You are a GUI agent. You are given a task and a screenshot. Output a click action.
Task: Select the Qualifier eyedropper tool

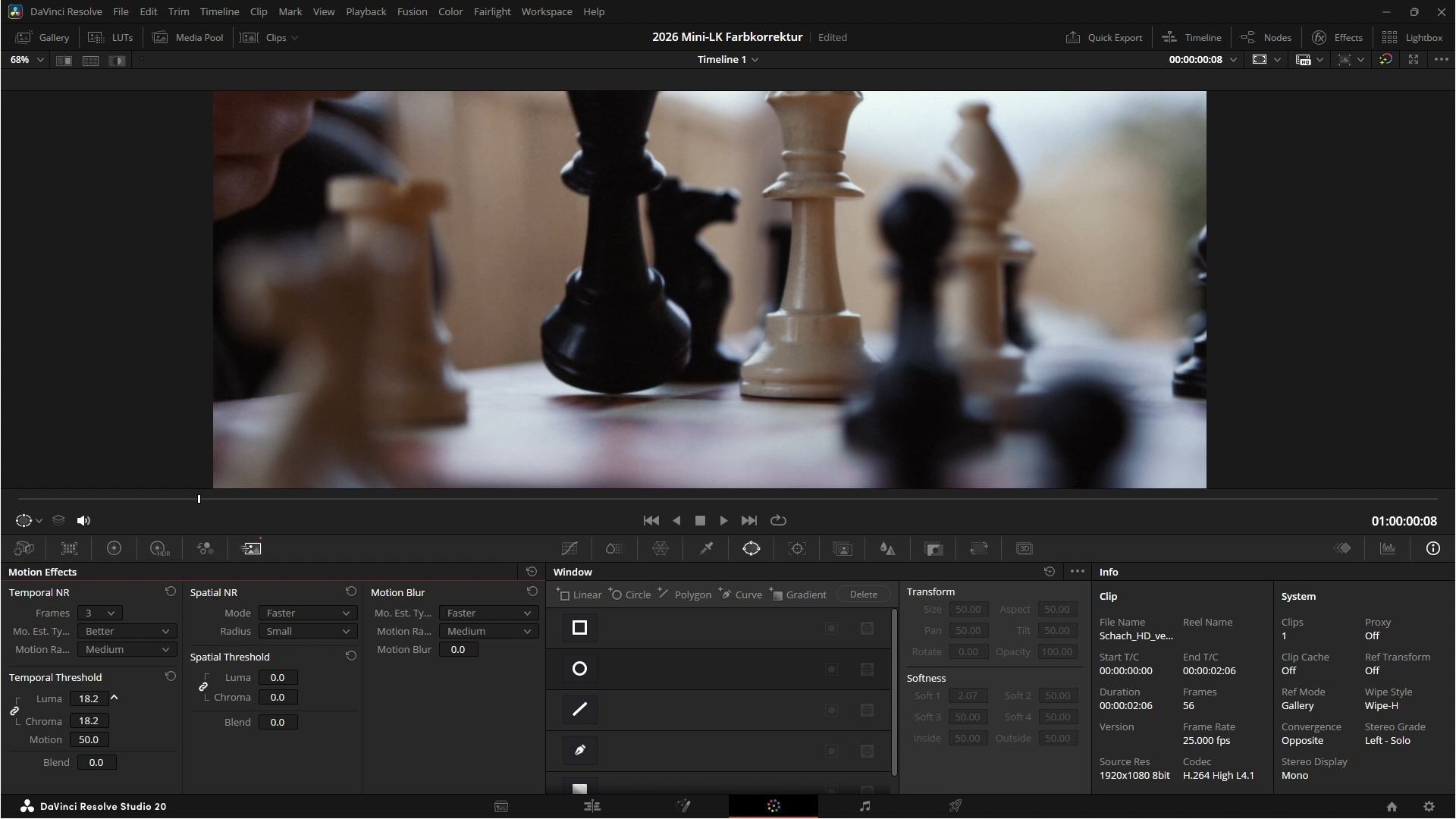click(706, 548)
